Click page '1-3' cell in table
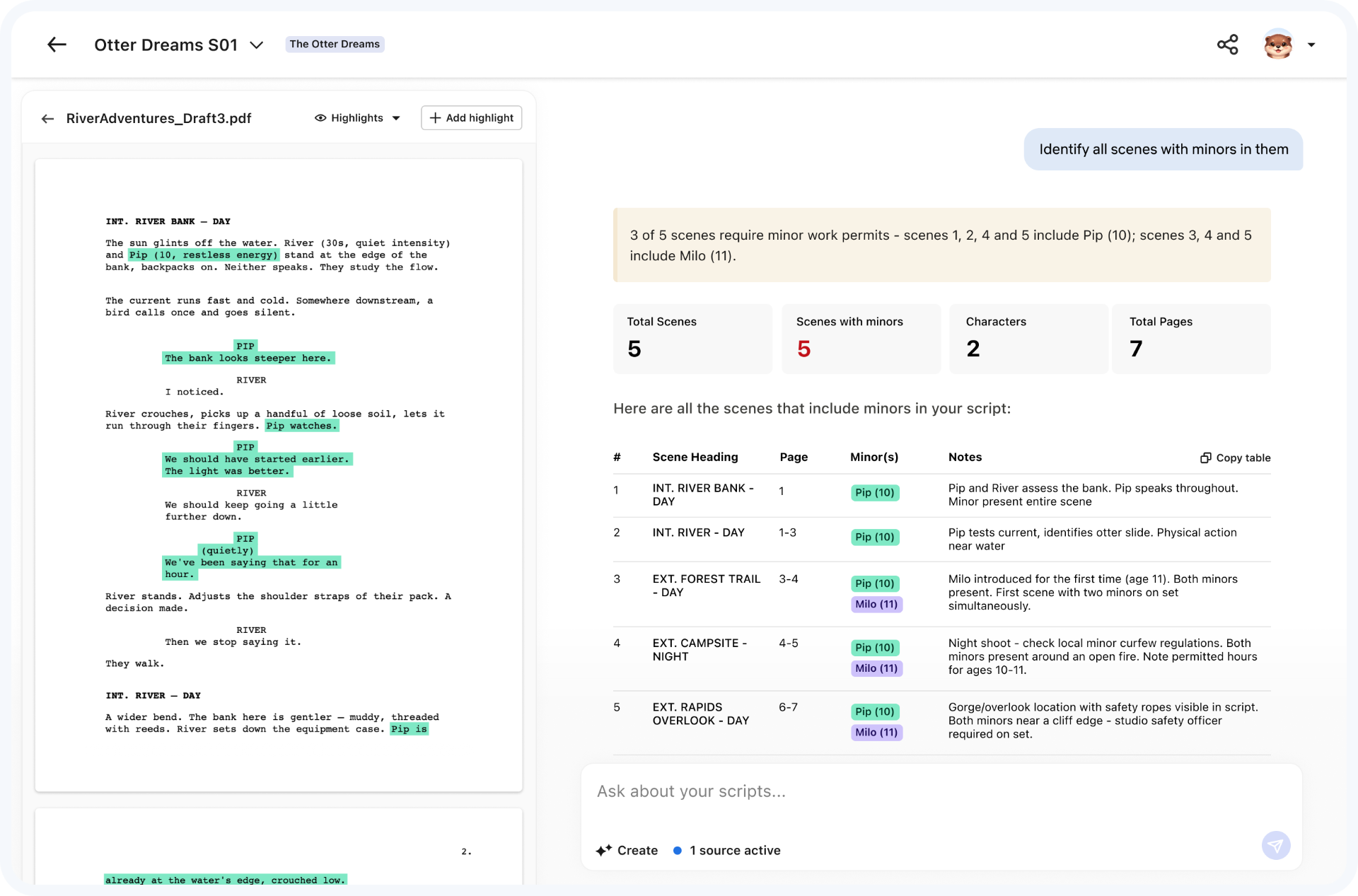Screen dimensions: 1358x896 click(787, 533)
